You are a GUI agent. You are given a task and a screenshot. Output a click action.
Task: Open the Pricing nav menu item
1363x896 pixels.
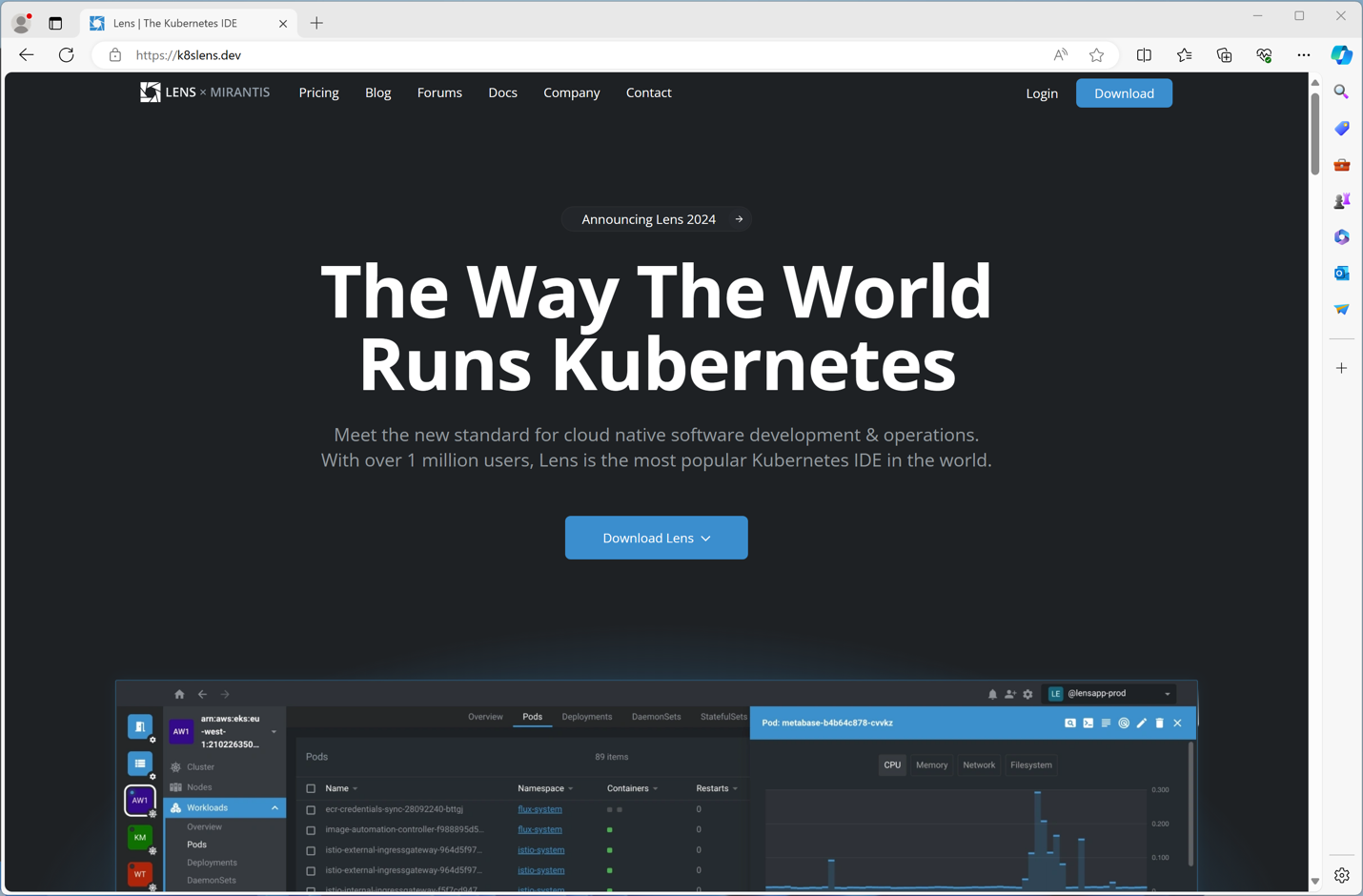[x=319, y=92]
